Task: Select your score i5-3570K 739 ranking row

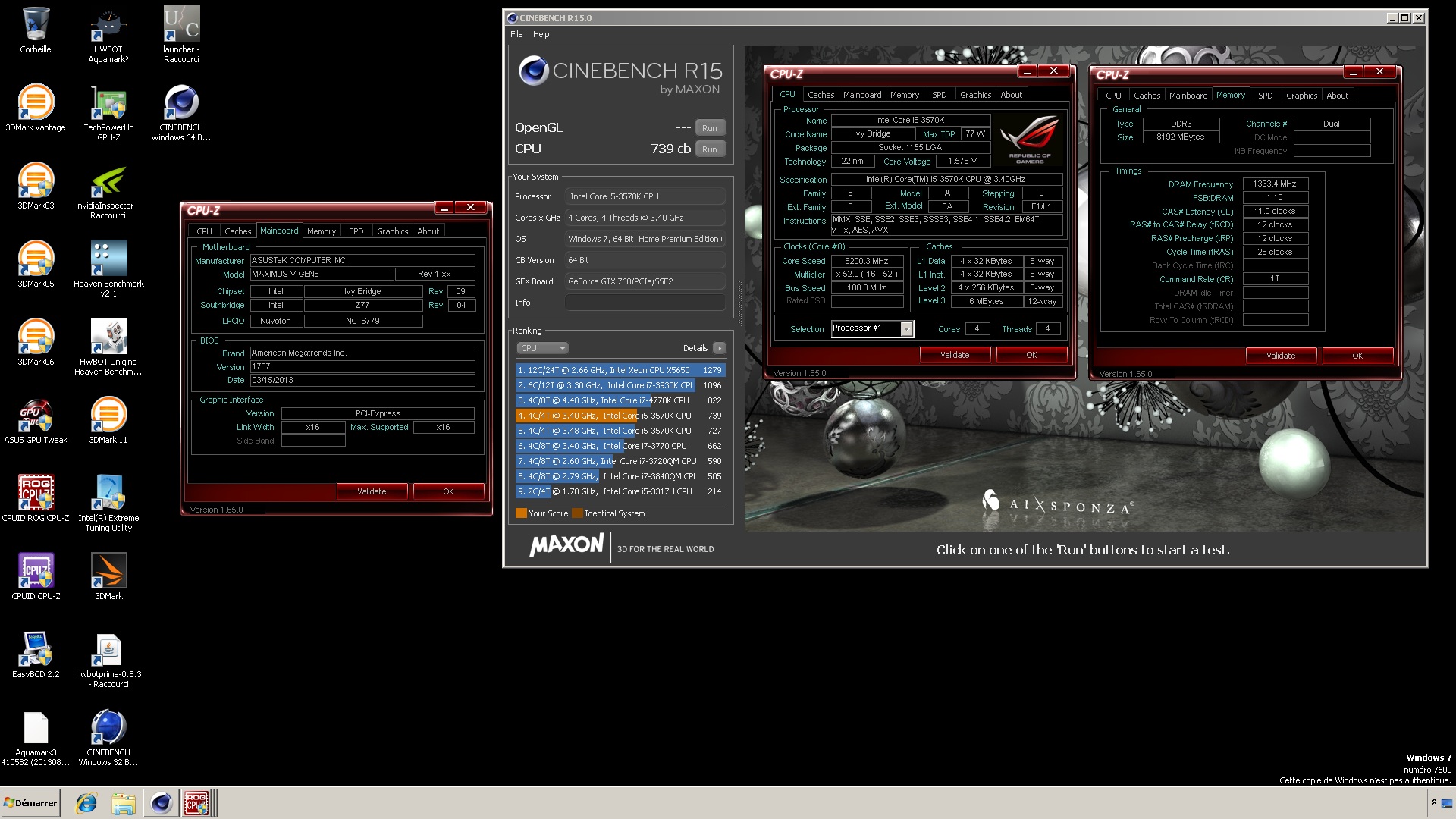Action: click(620, 416)
